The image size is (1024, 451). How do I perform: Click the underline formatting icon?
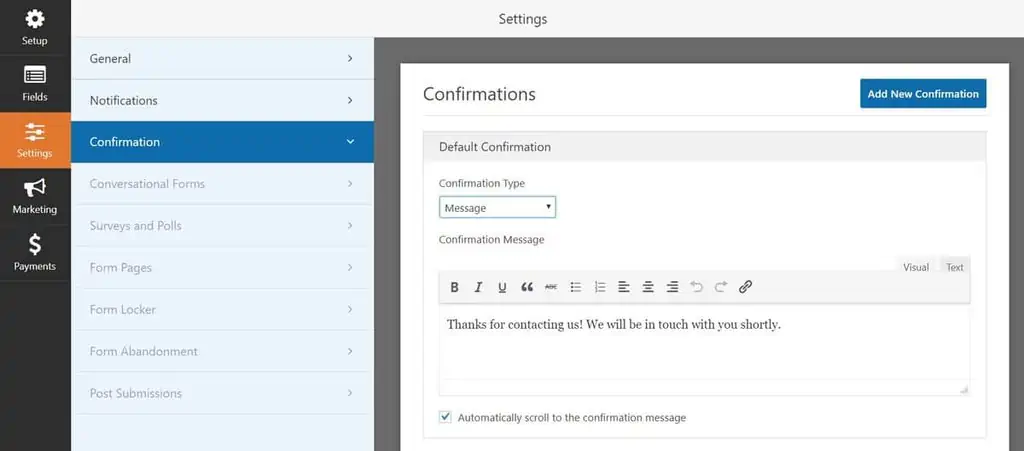[x=502, y=287]
